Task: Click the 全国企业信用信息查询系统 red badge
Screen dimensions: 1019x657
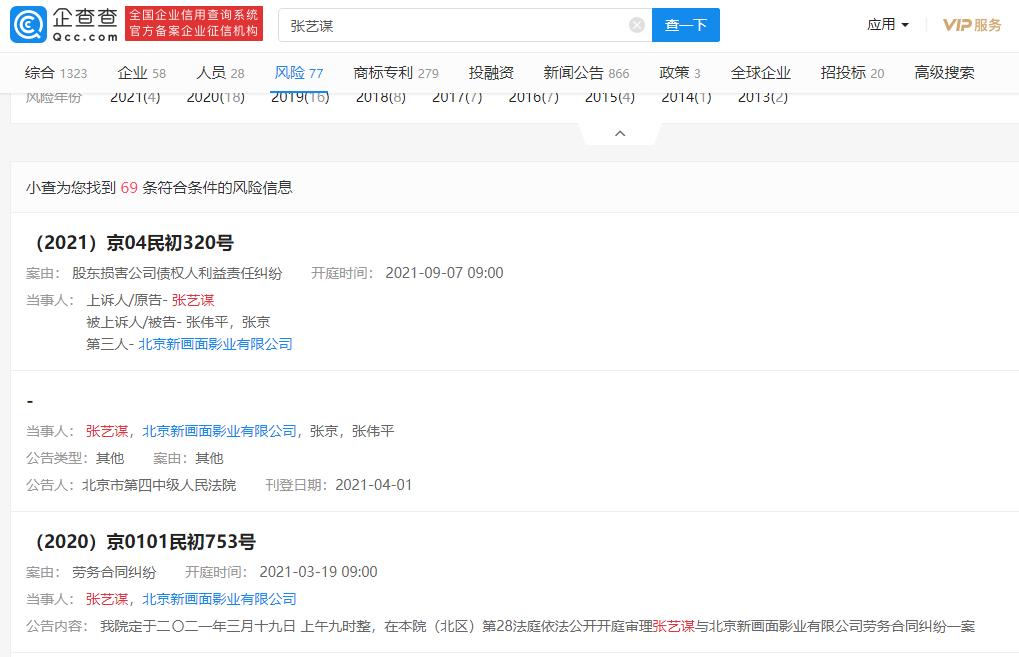Action: 193,24
